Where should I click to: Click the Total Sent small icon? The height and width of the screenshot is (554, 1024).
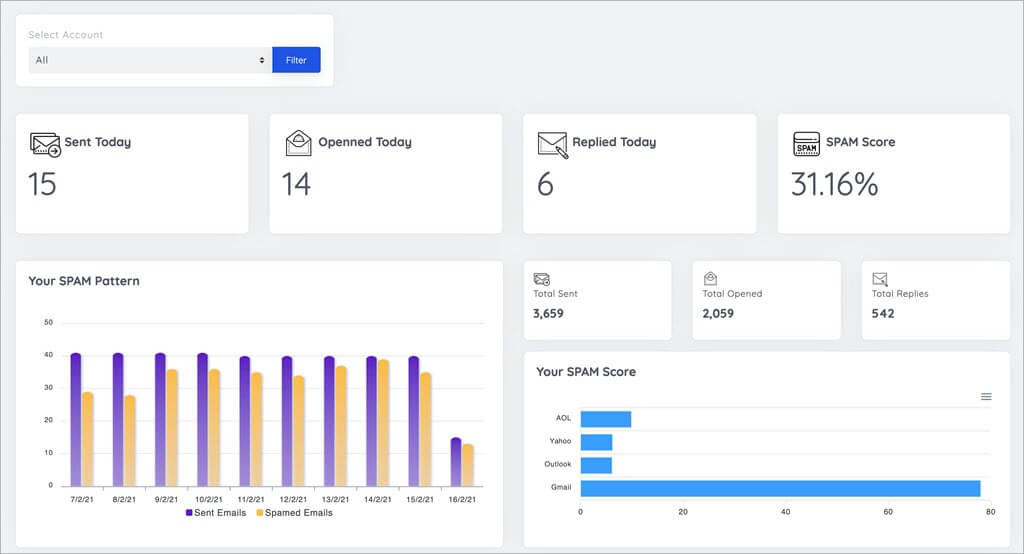point(541,279)
